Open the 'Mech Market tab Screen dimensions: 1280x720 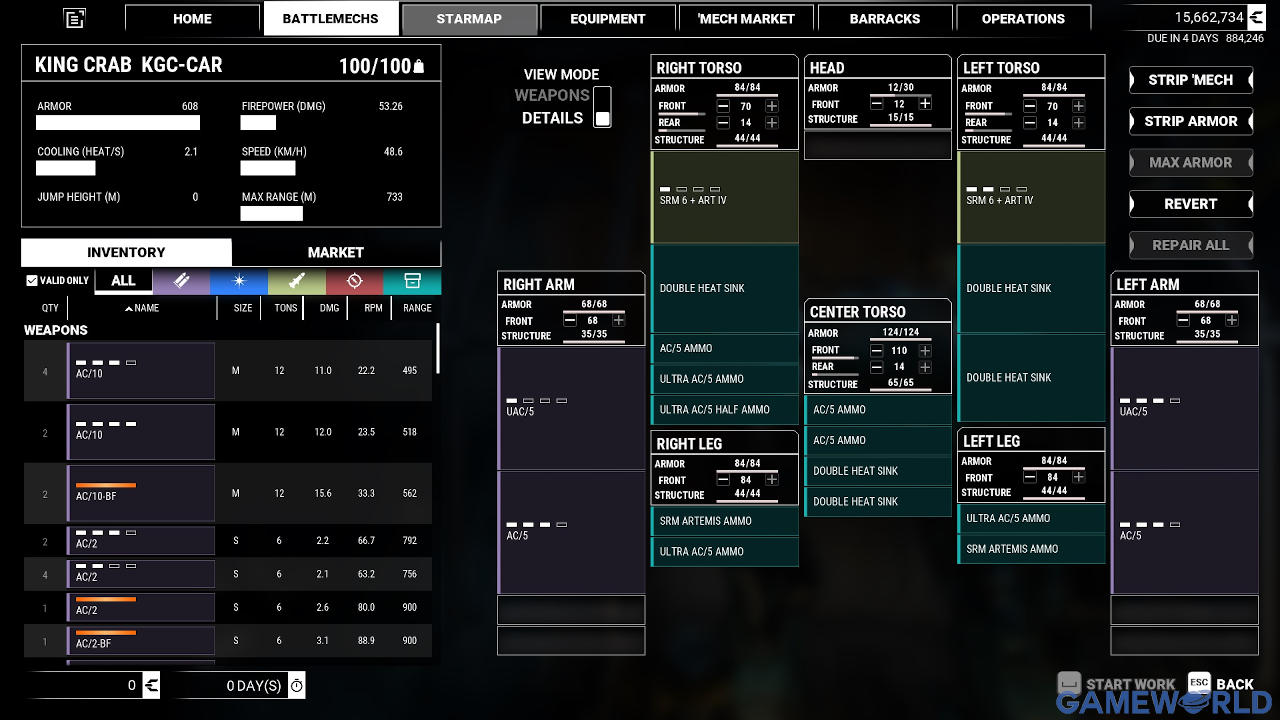click(746, 18)
